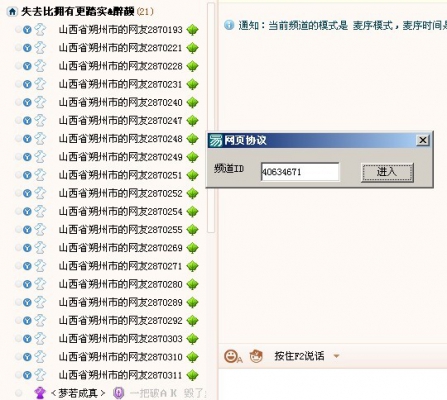The width and height of the screenshot is (447, 400).
Task: Click the purple avatar icon before 梦若成真
Action: pos(40,393)
